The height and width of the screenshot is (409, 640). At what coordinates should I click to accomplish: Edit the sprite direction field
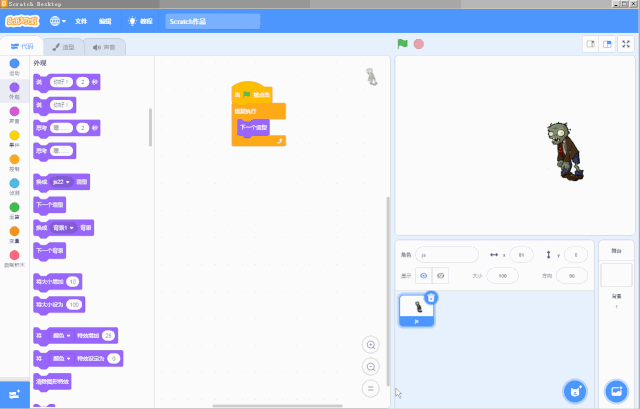(572, 276)
